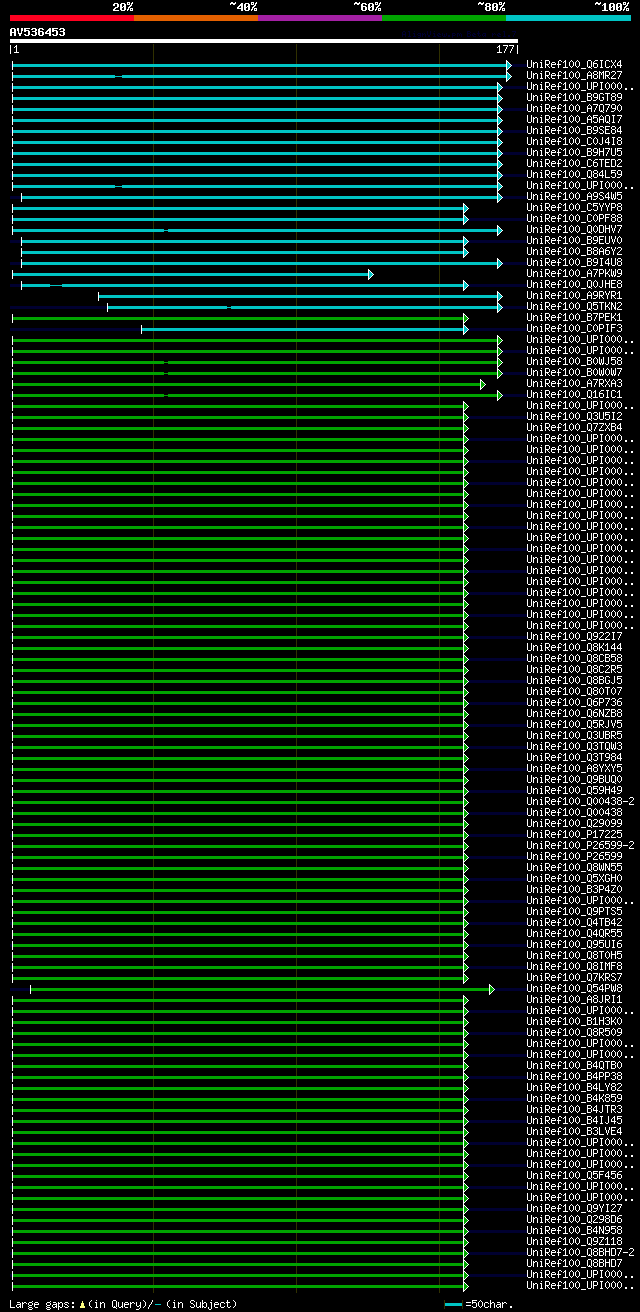Click UniRef100_A8JRI1 label

coord(574,999)
